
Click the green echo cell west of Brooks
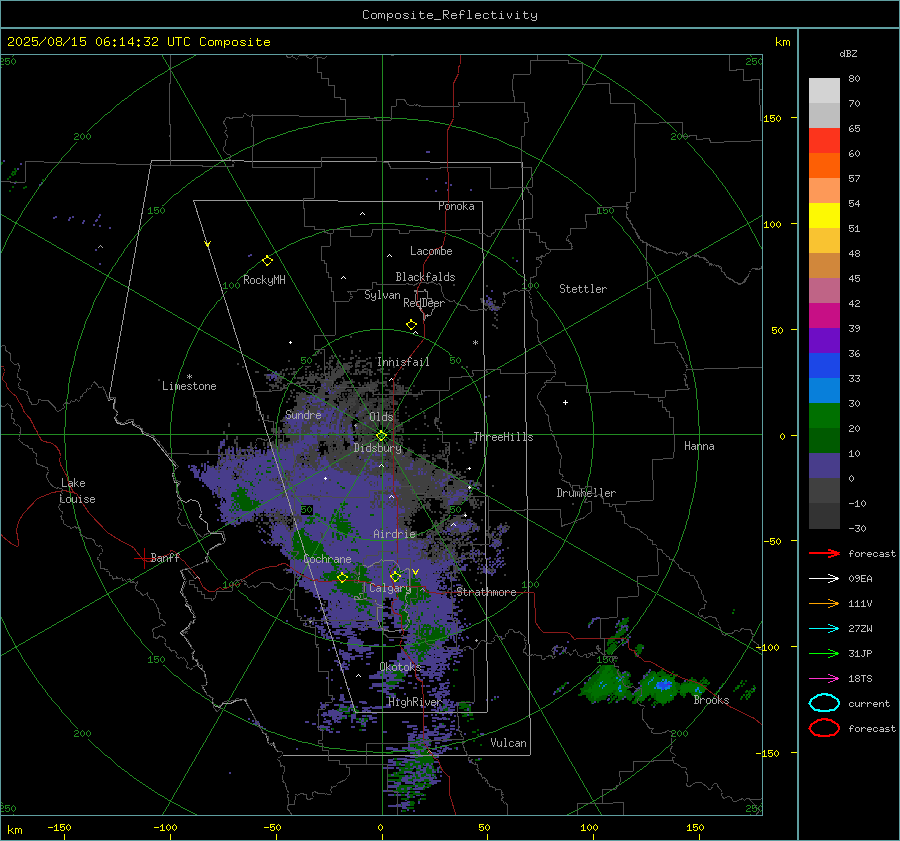pos(605,683)
